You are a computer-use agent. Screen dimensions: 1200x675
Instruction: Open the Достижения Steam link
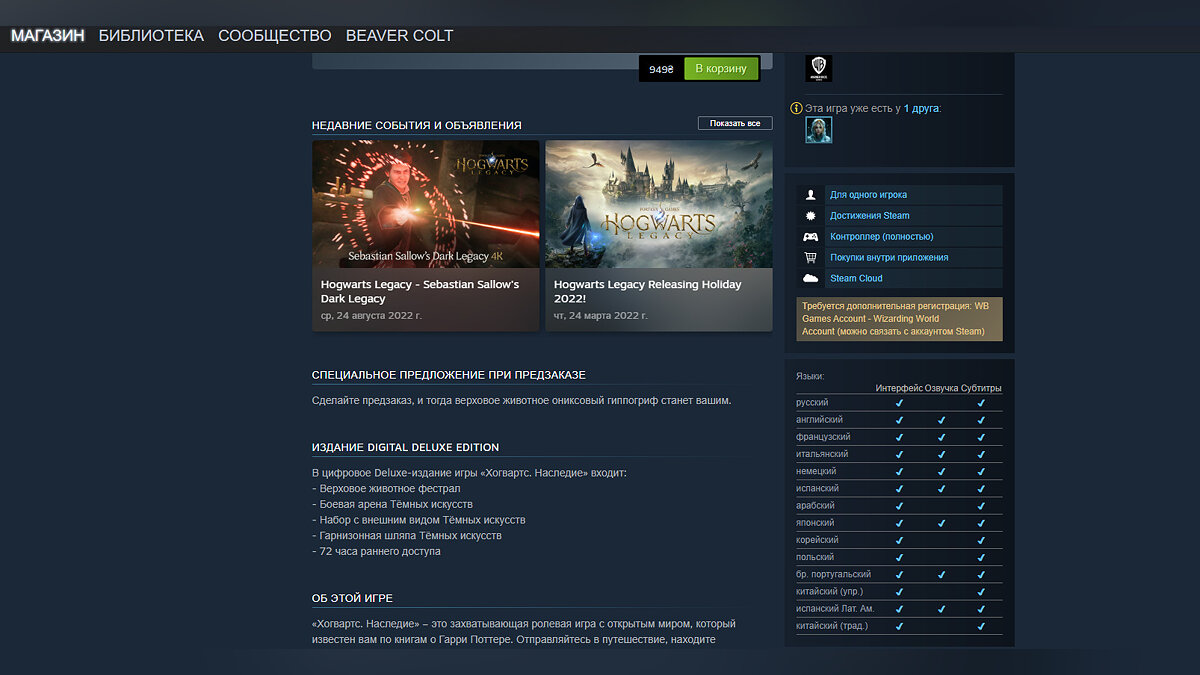pyautogui.click(x=869, y=216)
